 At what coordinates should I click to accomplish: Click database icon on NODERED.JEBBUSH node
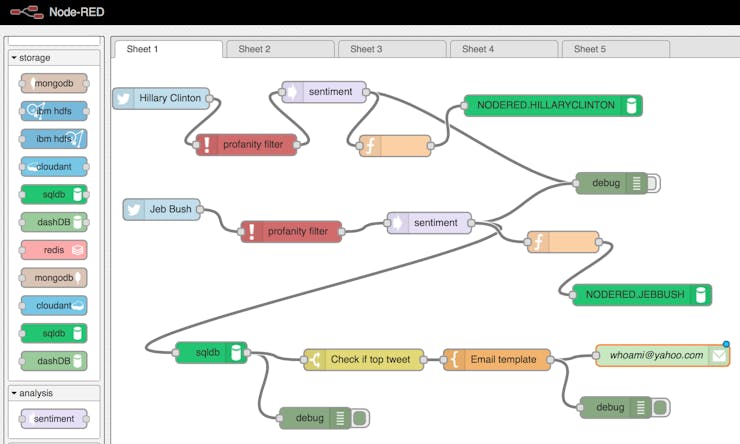pos(701,295)
